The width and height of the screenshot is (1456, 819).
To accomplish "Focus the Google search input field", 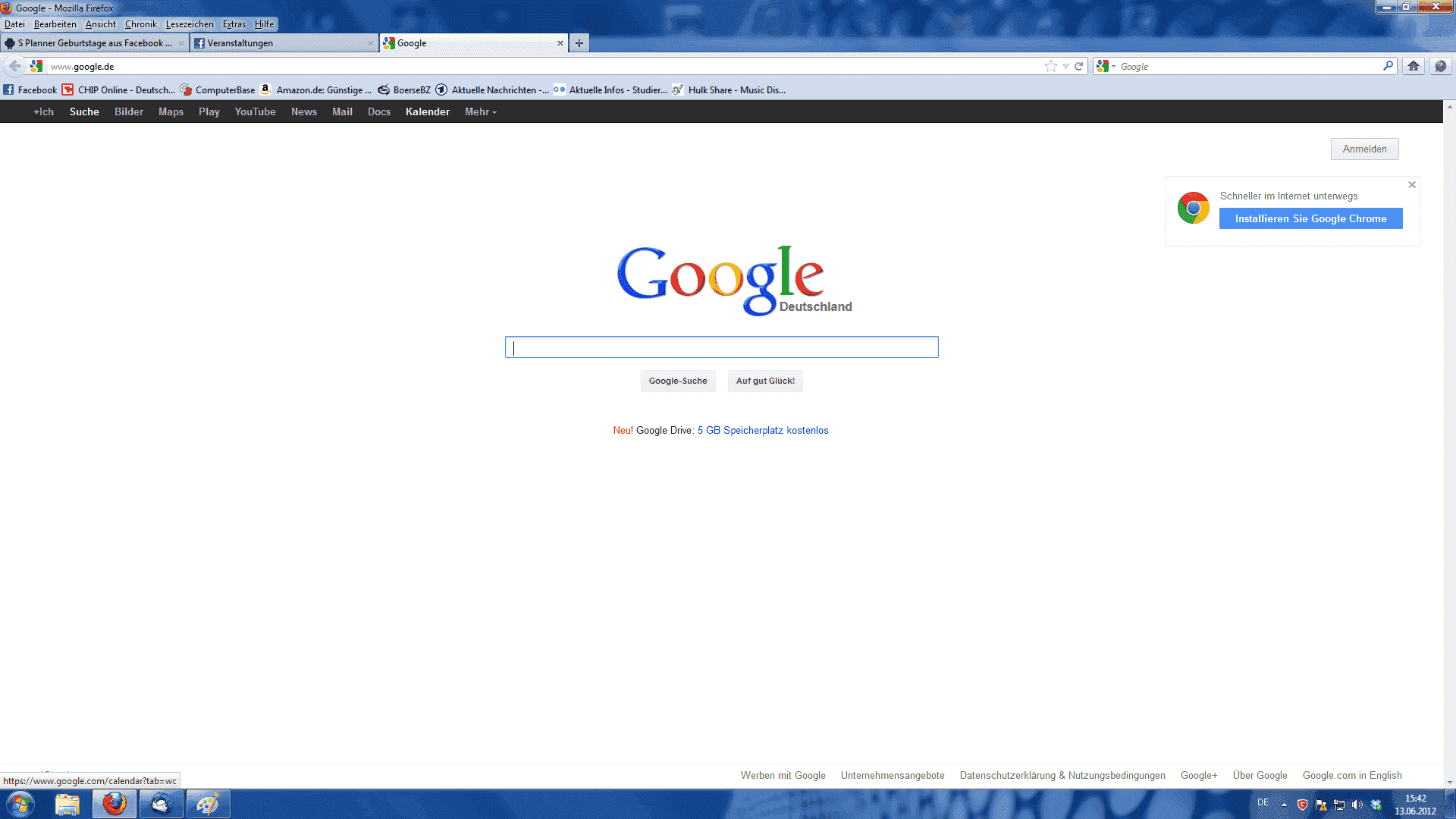I will (x=721, y=347).
